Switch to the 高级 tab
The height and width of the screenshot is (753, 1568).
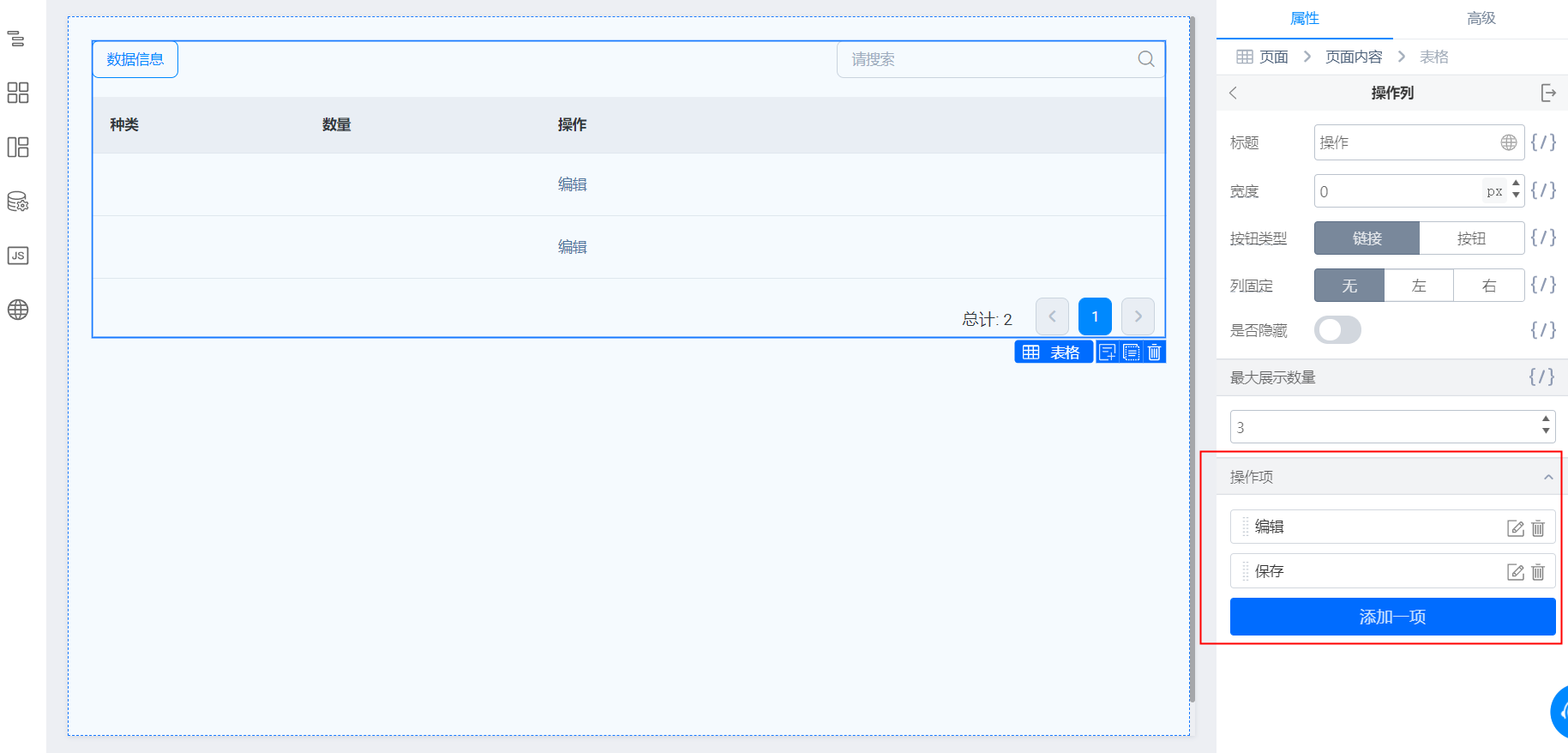click(1481, 18)
